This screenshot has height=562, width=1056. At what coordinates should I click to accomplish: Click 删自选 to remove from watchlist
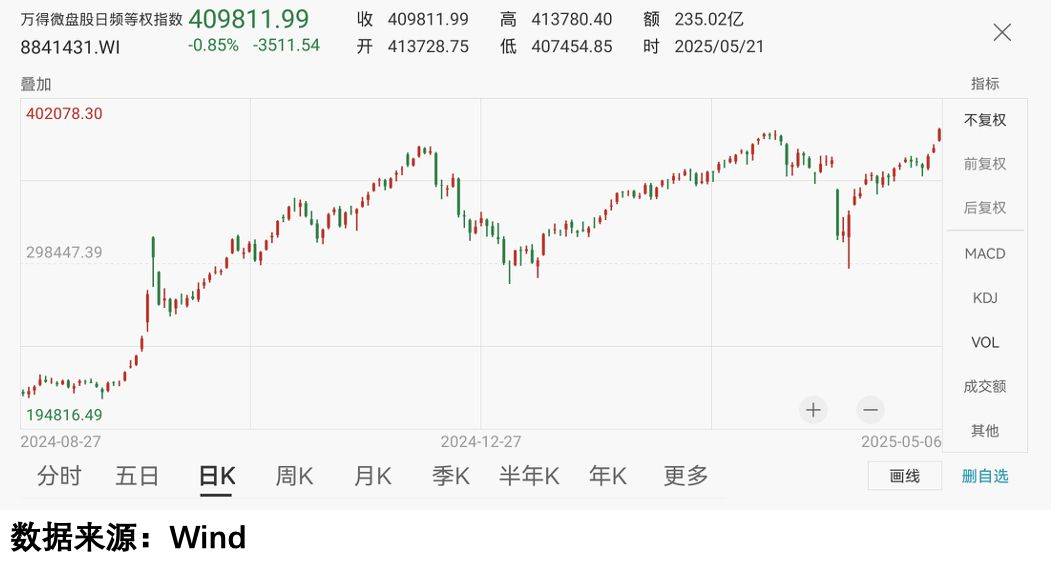pos(985,476)
